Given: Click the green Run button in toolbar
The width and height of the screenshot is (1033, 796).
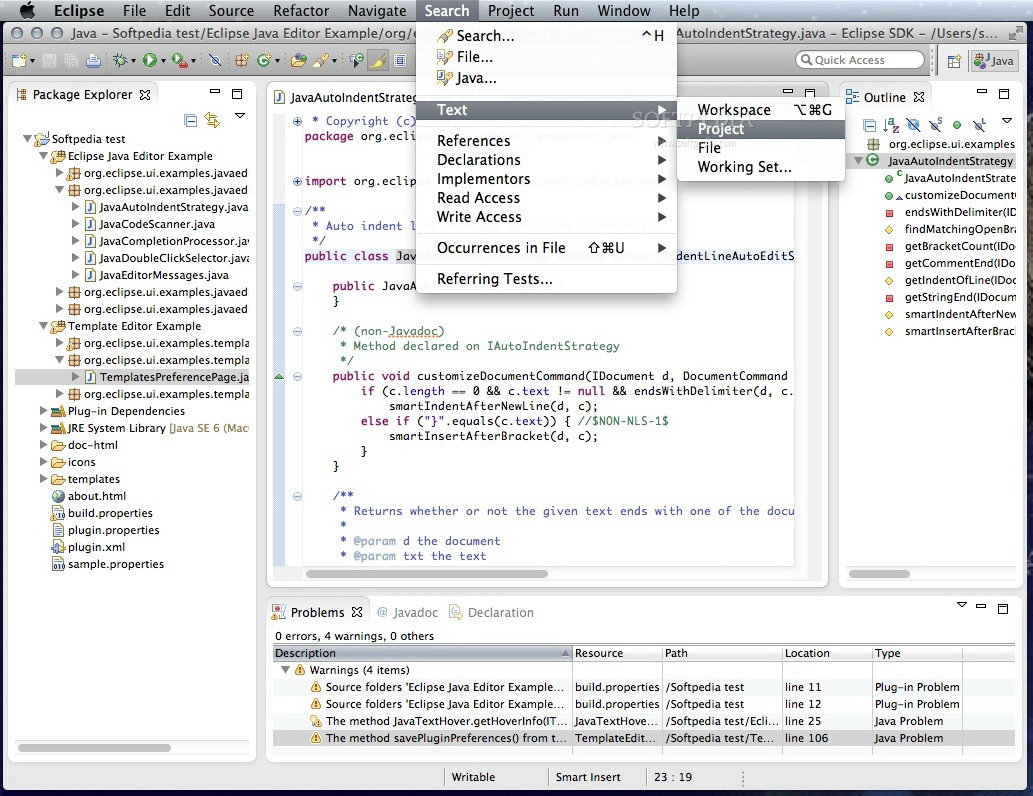Looking at the screenshot, I should 150,61.
